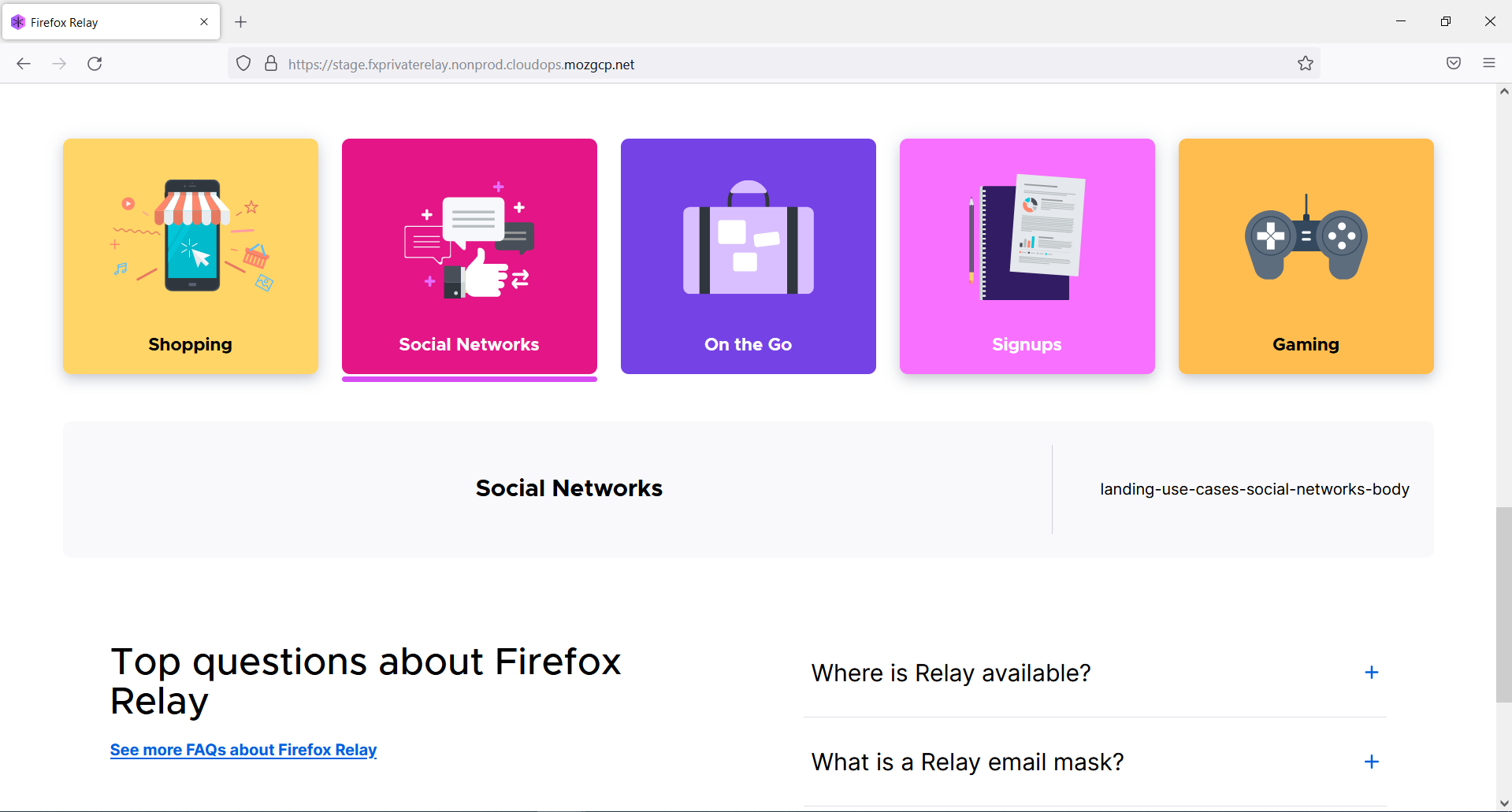Open the Gaming category card

(1306, 256)
